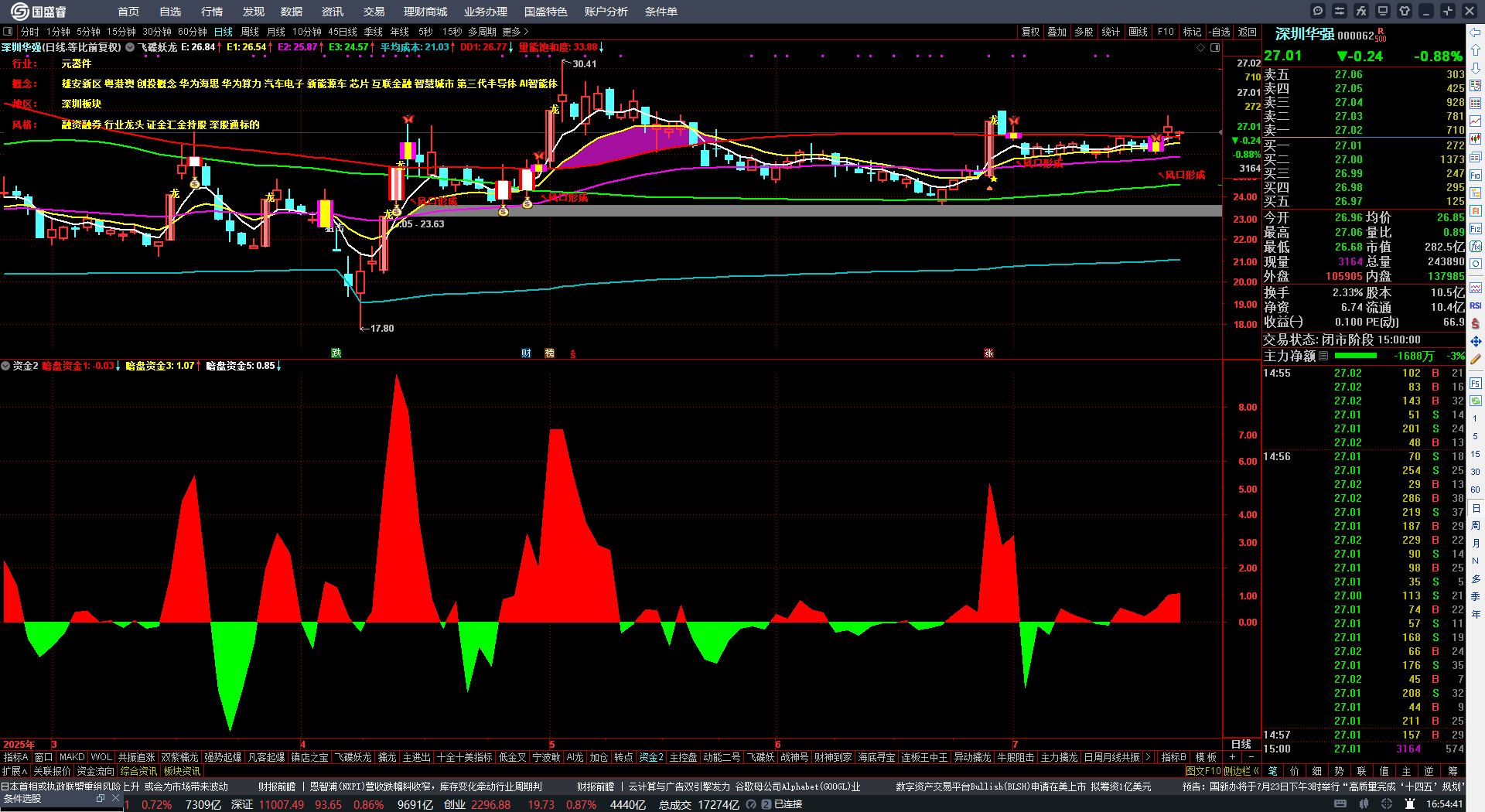Click the crosshair target icon in status bar
Image resolution: width=1485 pixels, height=812 pixels.
(1387, 804)
